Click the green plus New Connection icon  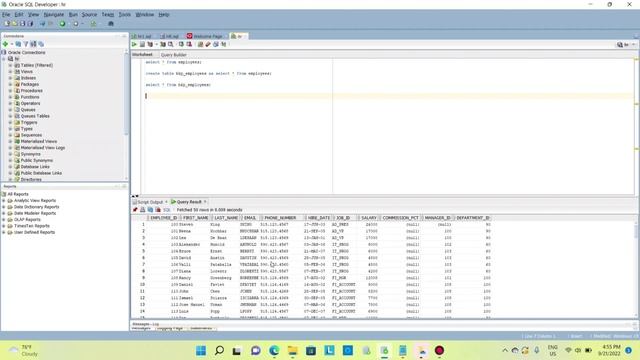pyautogui.click(x=5, y=44)
